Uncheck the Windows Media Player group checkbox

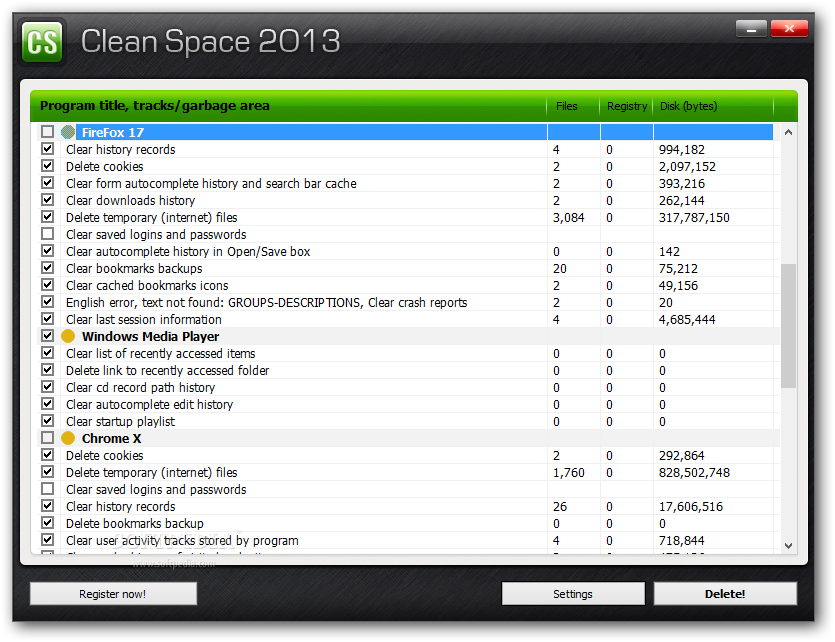tap(47, 336)
